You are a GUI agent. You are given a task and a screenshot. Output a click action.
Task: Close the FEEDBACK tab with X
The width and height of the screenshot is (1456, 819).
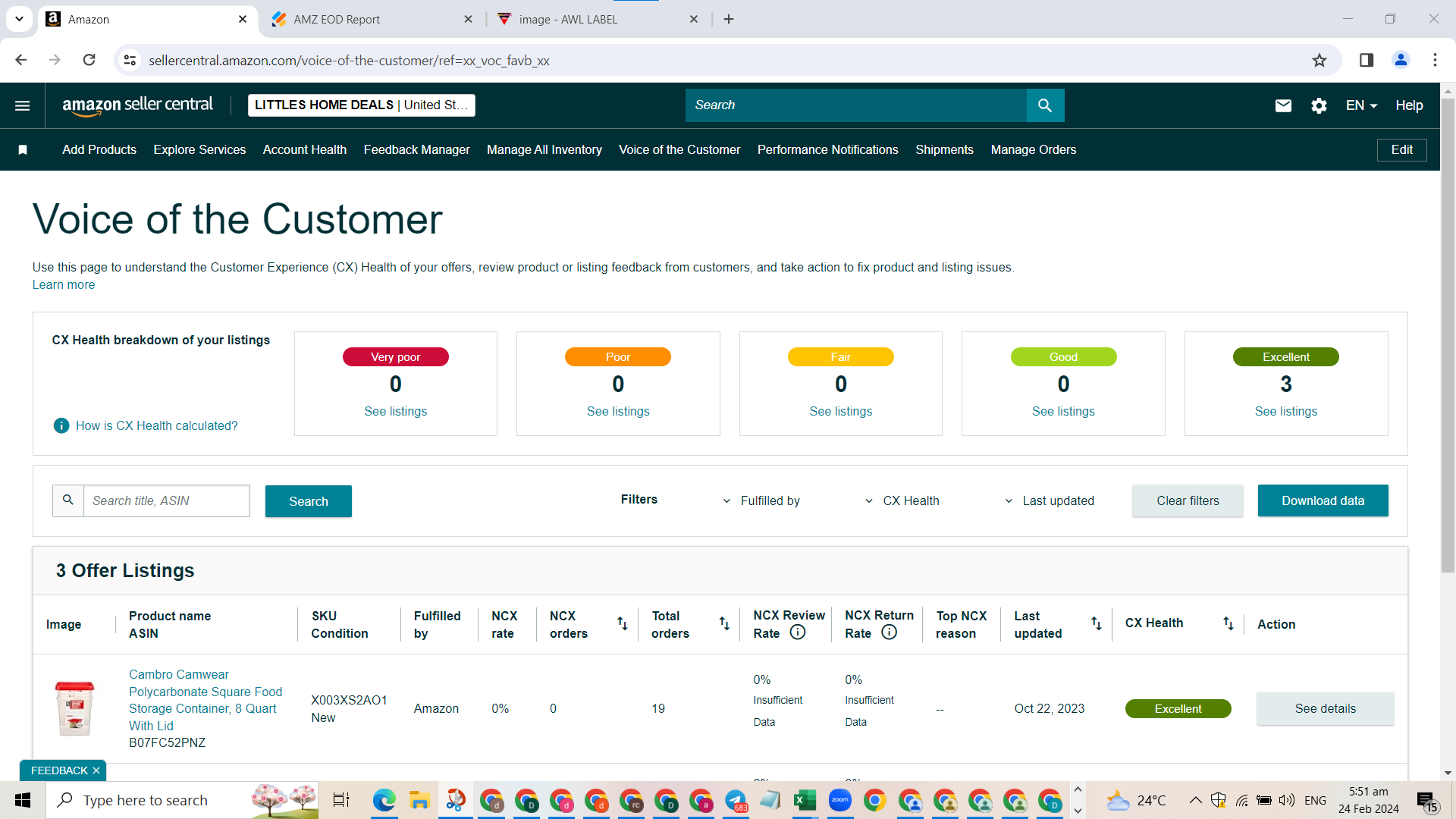tap(96, 770)
